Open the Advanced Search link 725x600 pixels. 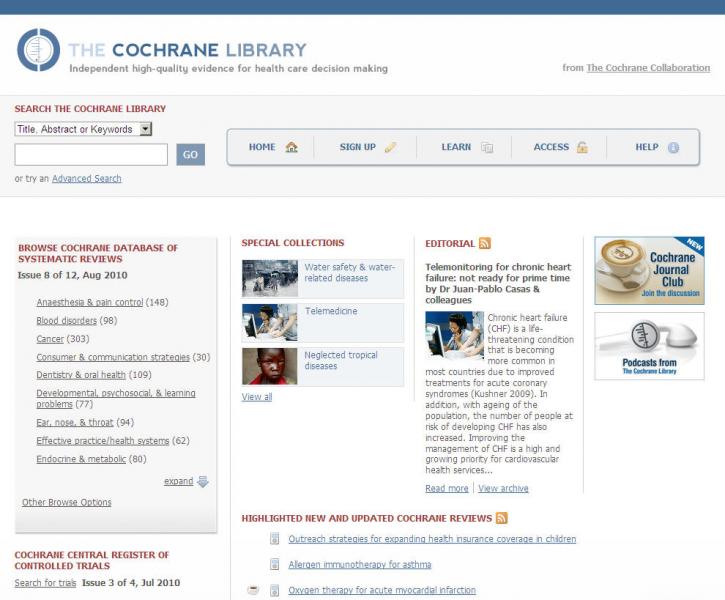click(x=86, y=178)
